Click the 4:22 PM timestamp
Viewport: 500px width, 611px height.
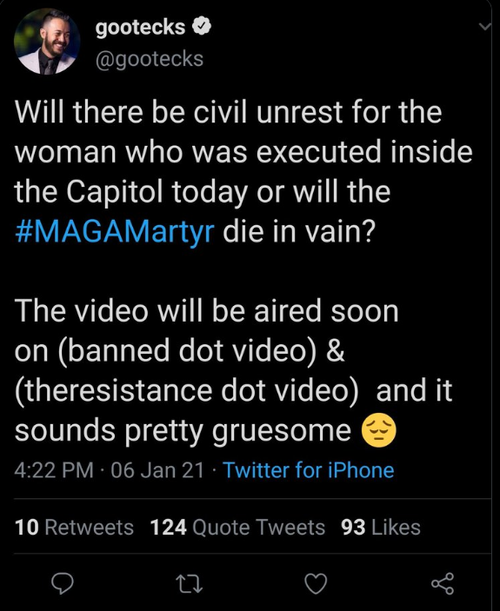[x=54, y=470]
